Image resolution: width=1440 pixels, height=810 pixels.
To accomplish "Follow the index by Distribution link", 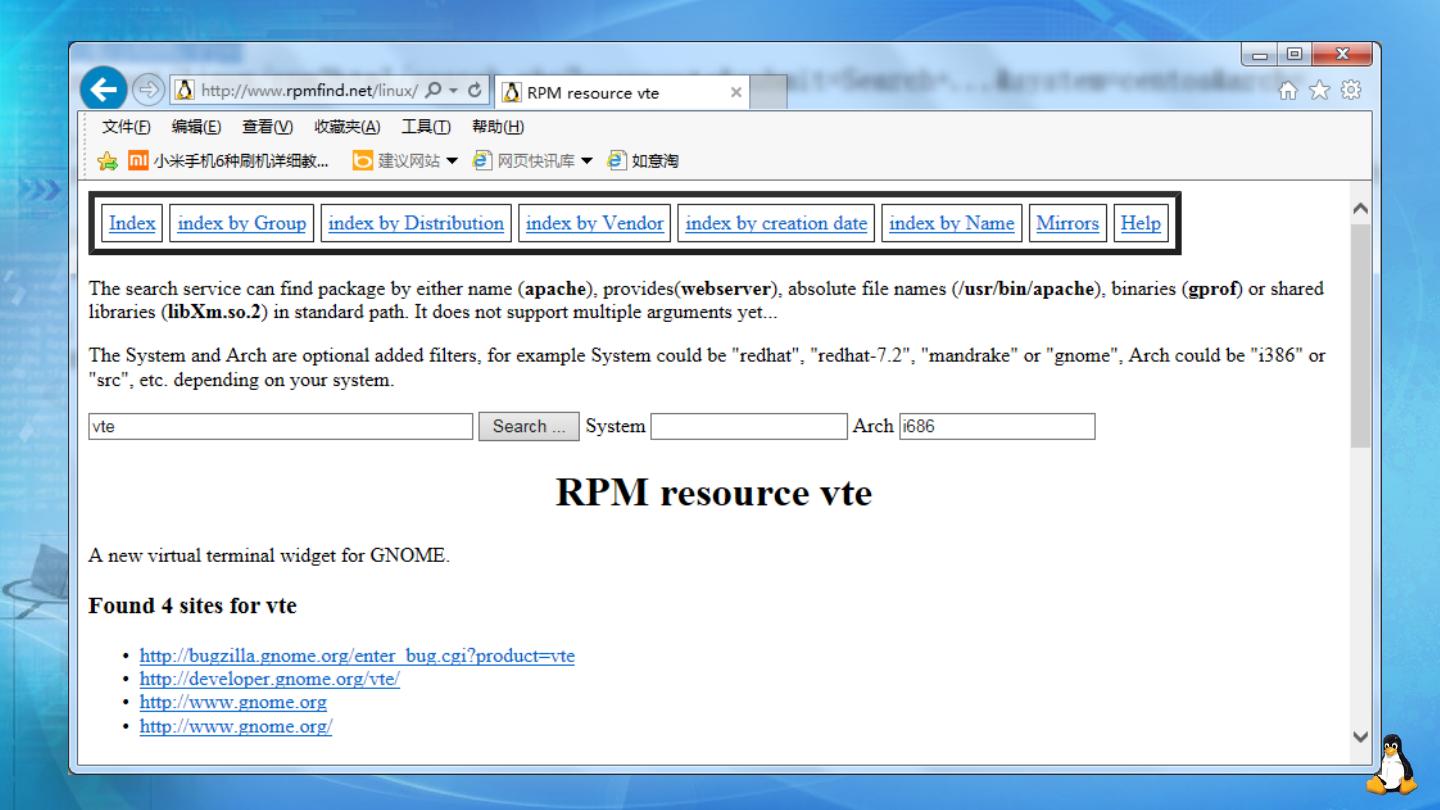I will click(416, 223).
